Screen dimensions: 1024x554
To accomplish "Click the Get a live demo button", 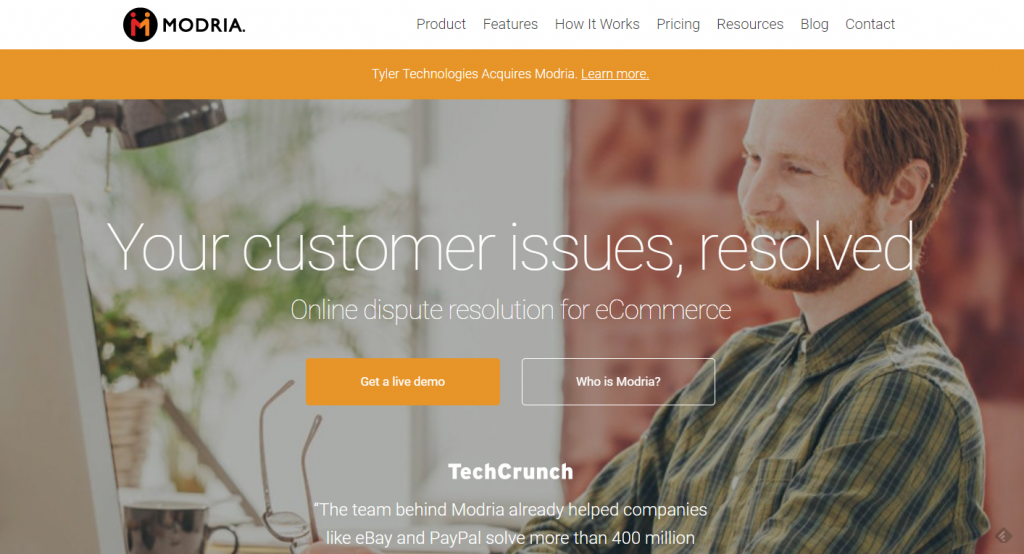I will tap(402, 382).
